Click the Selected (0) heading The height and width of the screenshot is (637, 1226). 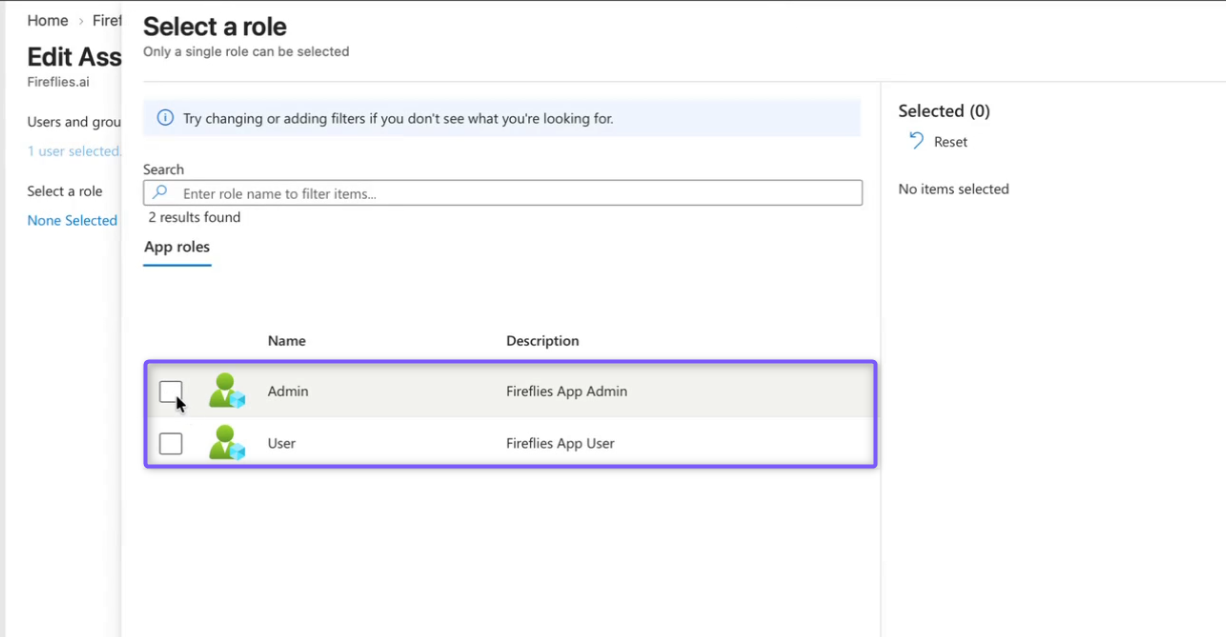pyautogui.click(x=944, y=111)
